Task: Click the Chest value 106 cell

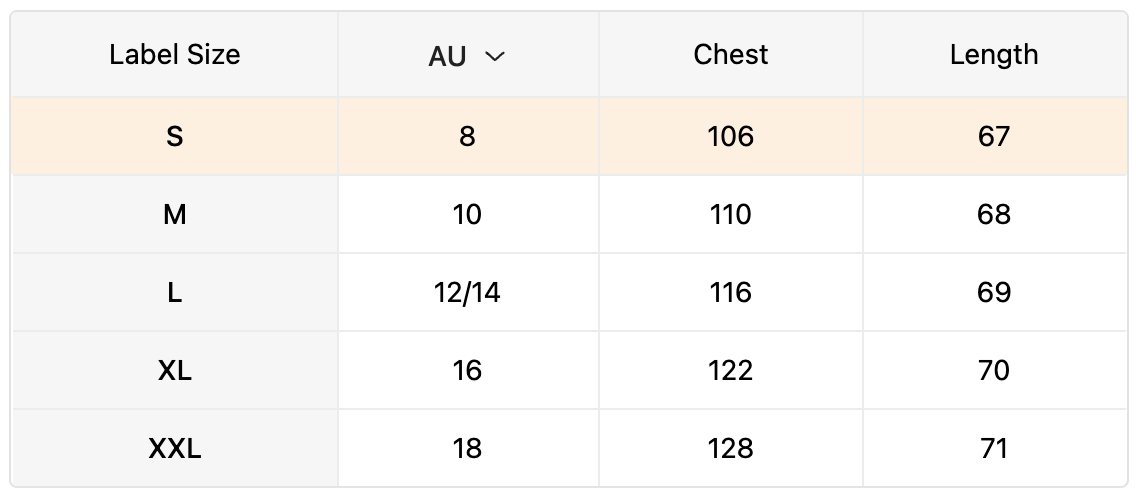Action: point(730,136)
